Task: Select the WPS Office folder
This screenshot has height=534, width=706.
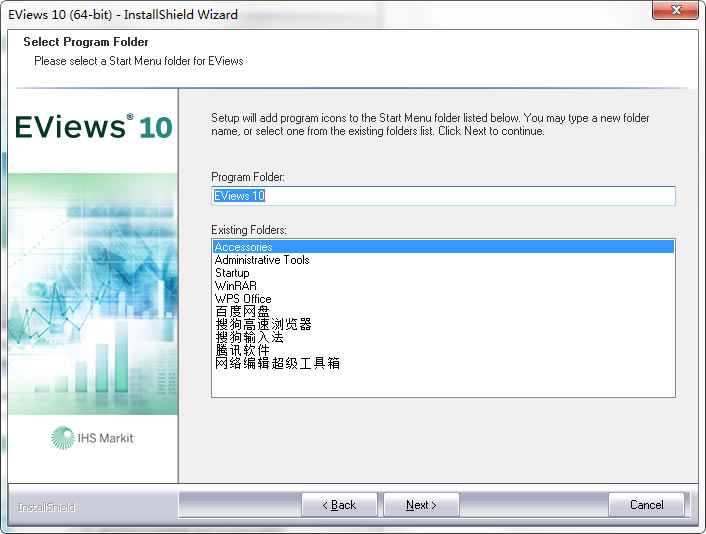Action: [x=243, y=299]
